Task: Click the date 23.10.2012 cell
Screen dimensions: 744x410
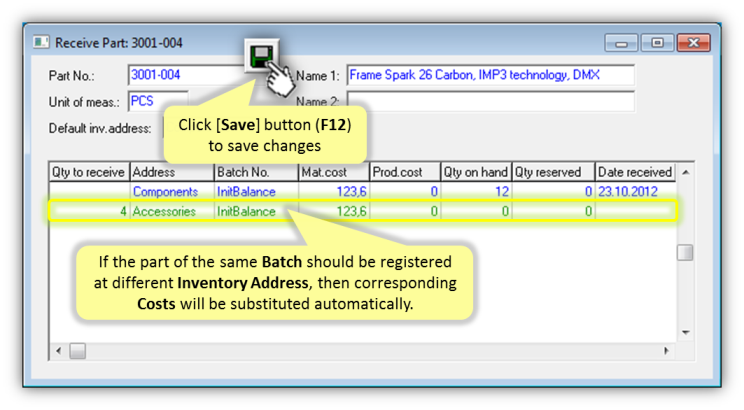Action: coord(635,192)
